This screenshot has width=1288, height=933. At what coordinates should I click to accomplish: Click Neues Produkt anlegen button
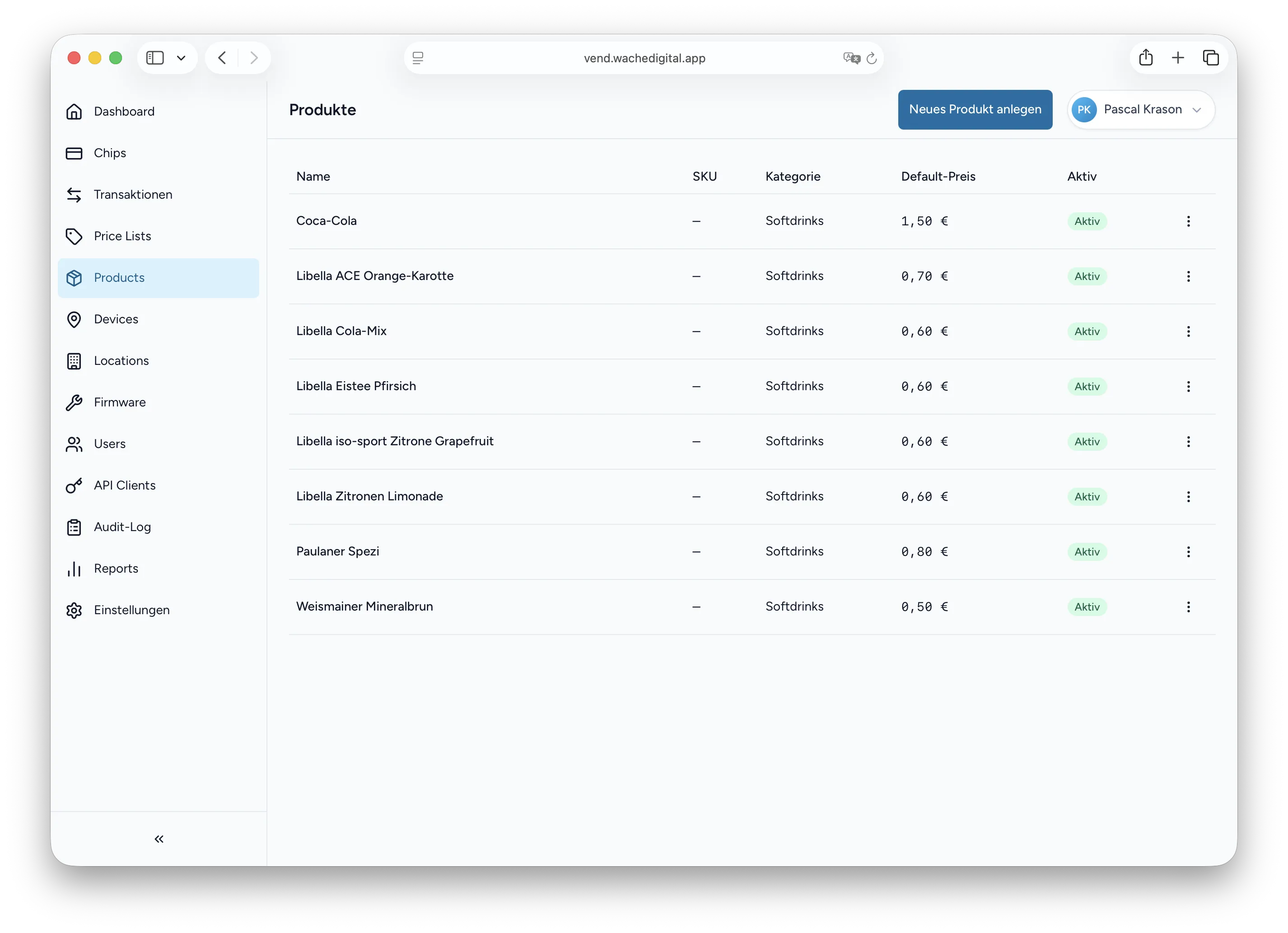(975, 110)
